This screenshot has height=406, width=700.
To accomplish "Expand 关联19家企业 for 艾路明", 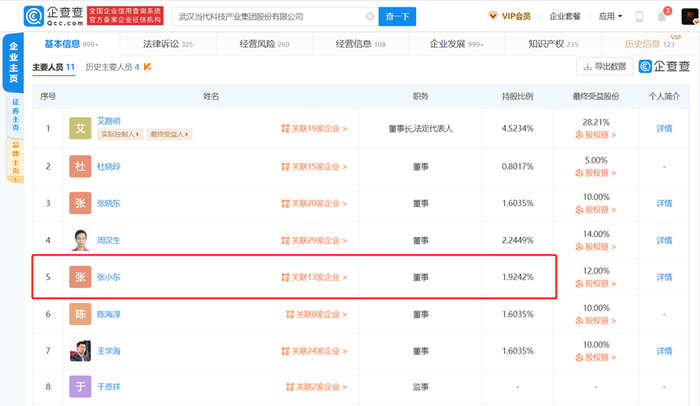I will pos(314,129).
